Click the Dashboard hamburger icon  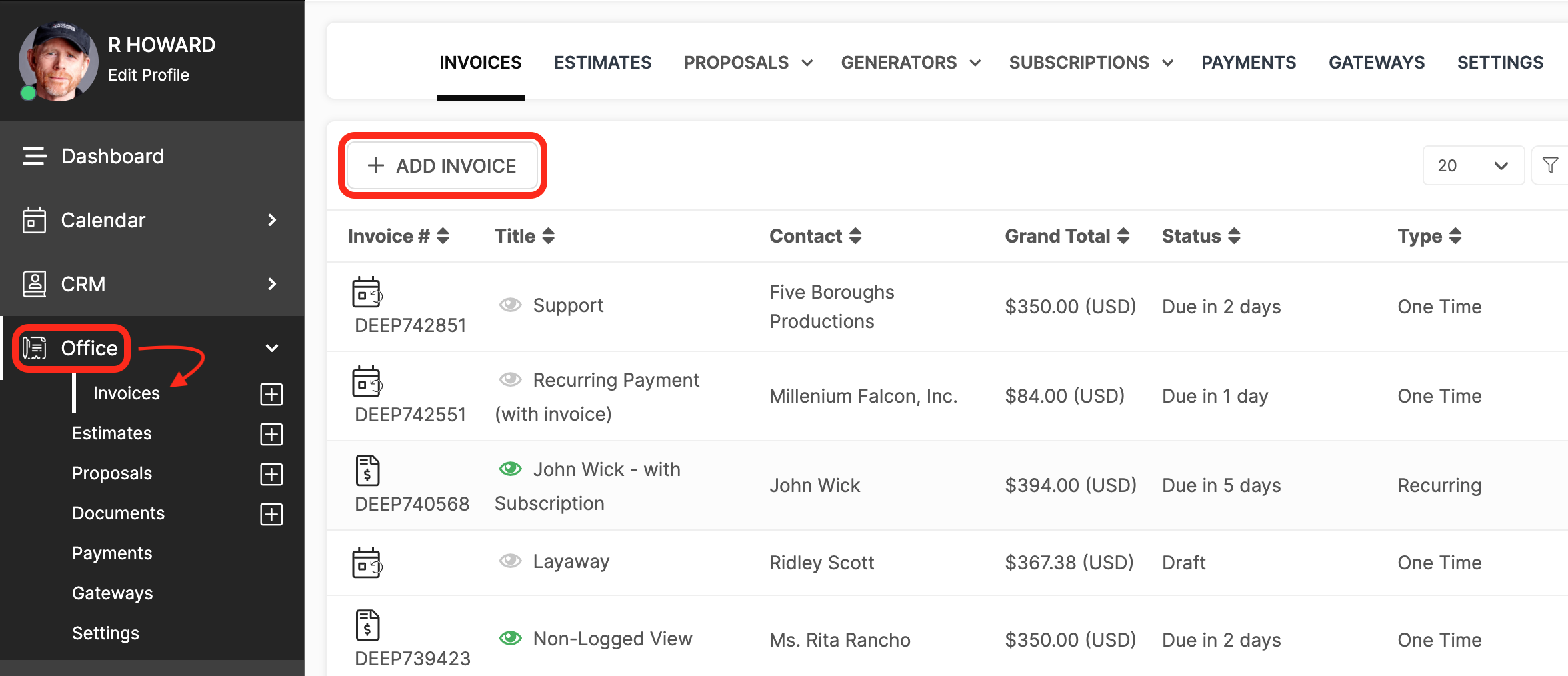pyautogui.click(x=34, y=156)
